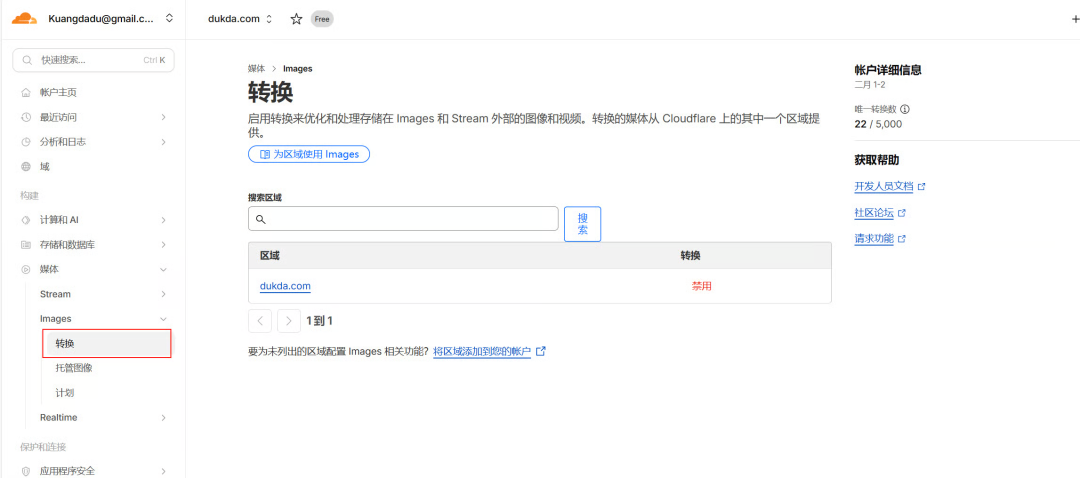Open 请求功能 link
The height and width of the screenshot is (478, 1080).
pyautogui.click(x=874, y=238)
